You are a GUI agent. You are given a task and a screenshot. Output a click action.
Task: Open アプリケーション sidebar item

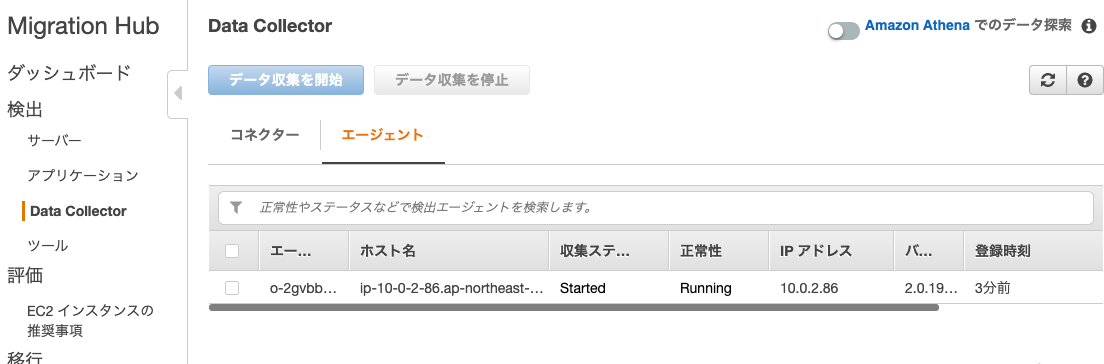(82, 175)
